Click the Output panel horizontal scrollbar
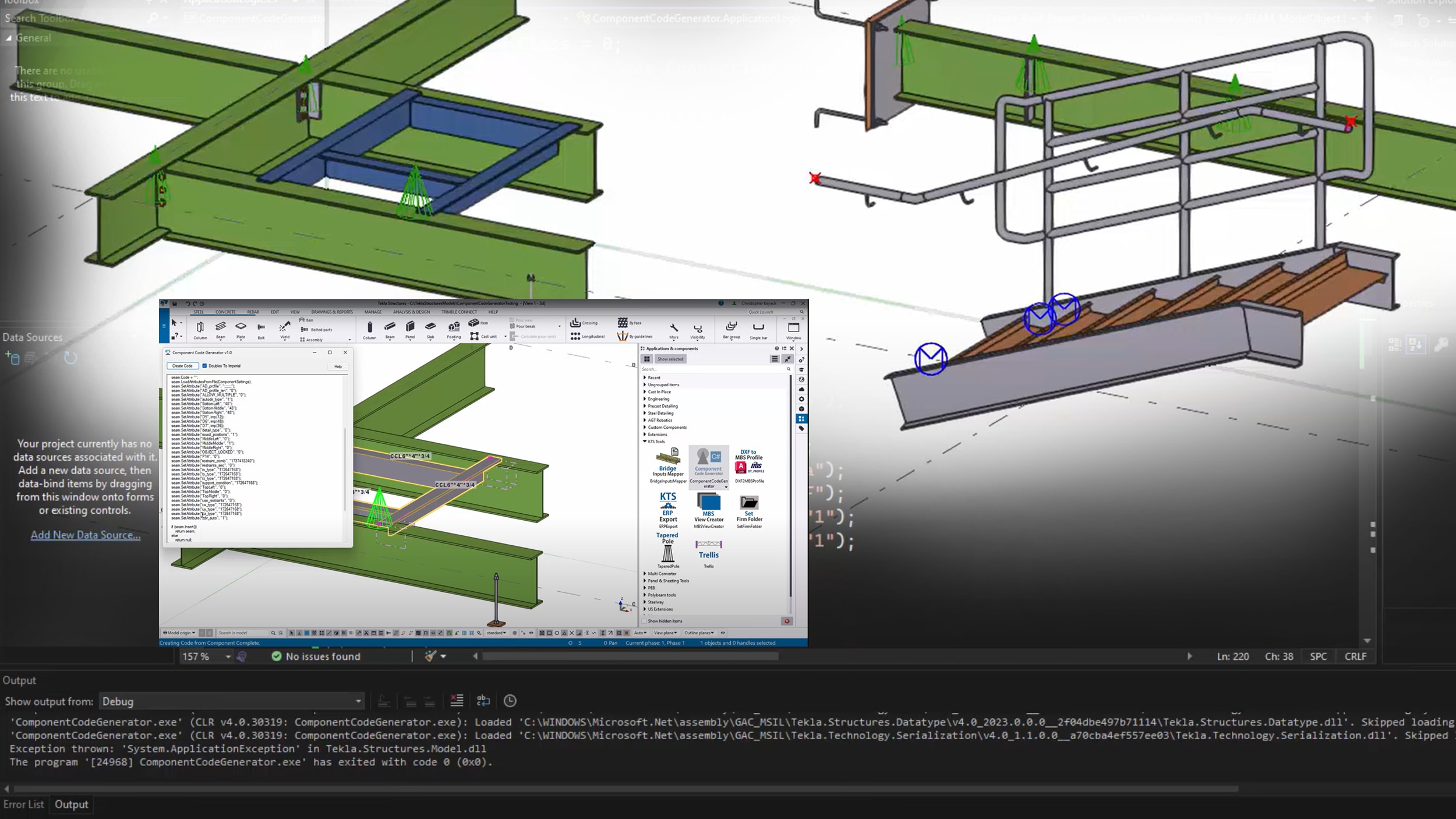Screen dimensions: 1456x819 [x=626, y=789]
